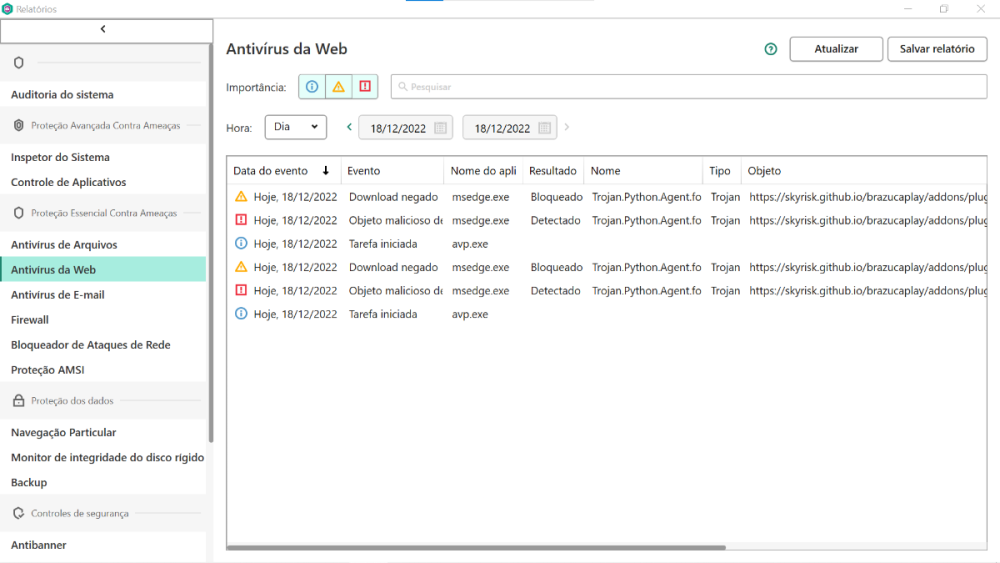Click the Relatórios app icon in title bar
The image size is (1000, 563).
pyautogui.click(x=7, y=9)
